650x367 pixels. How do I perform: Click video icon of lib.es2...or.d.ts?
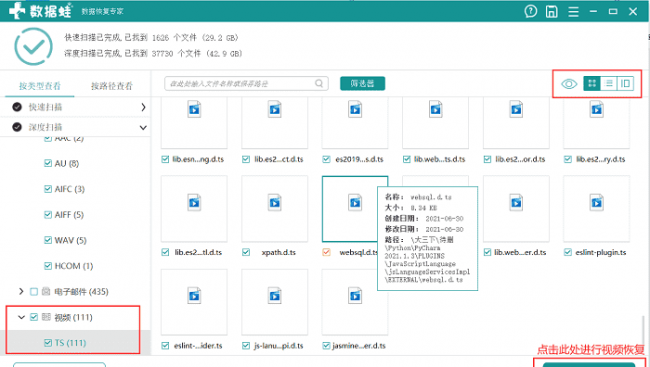(516, 109)
